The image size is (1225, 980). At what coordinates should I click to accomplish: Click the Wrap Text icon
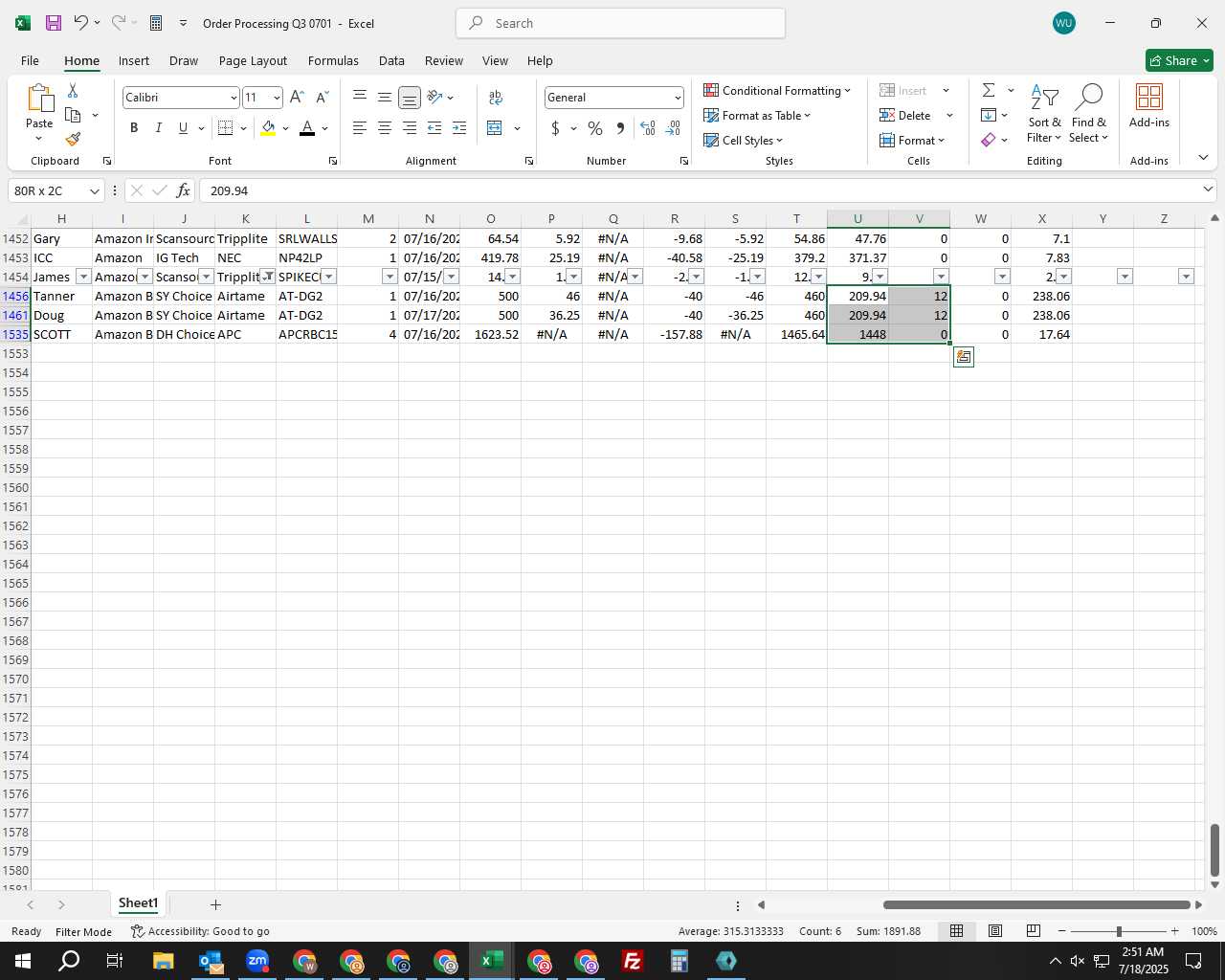[496, 98]
